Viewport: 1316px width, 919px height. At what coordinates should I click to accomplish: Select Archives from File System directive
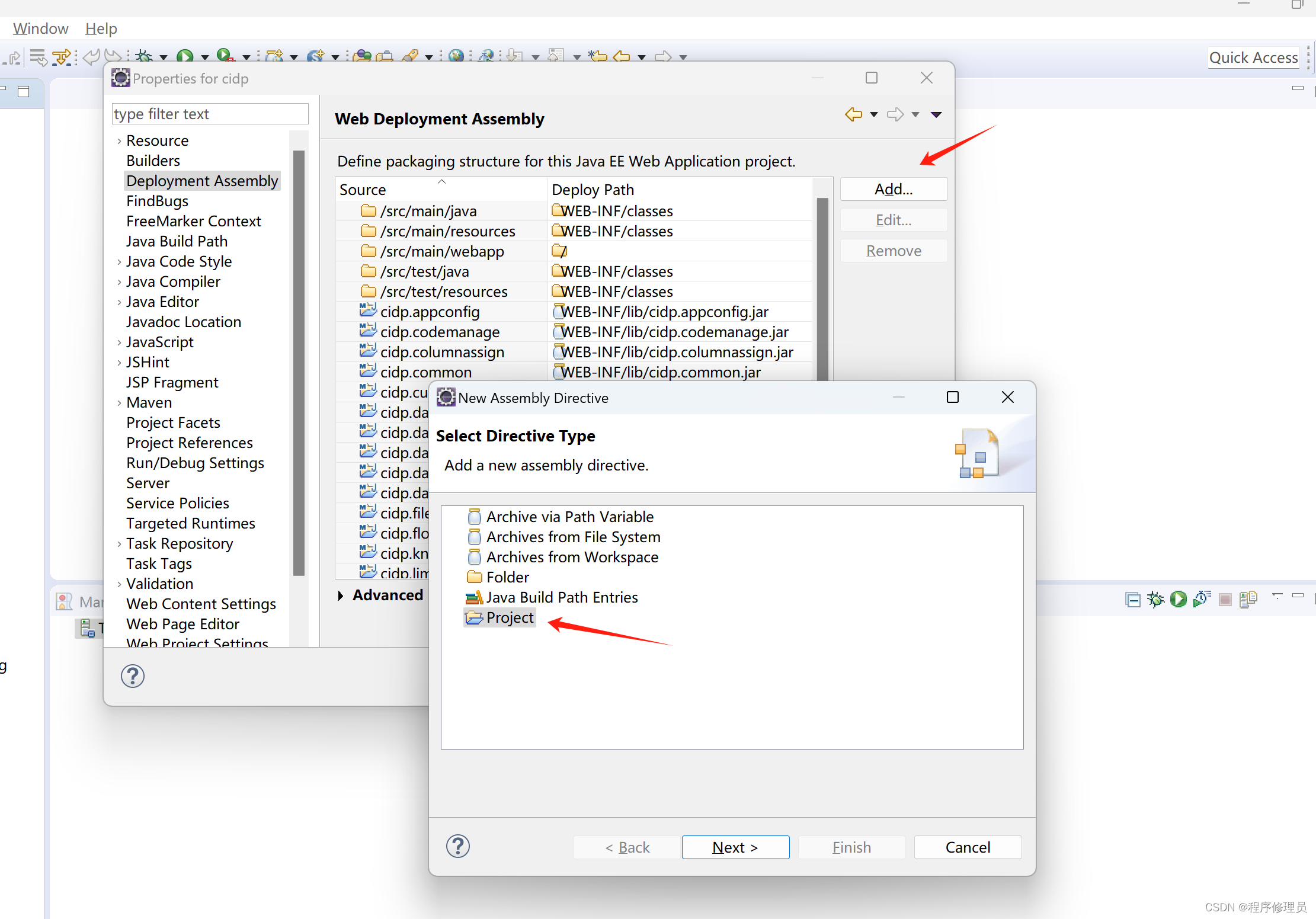coord(564,537)
